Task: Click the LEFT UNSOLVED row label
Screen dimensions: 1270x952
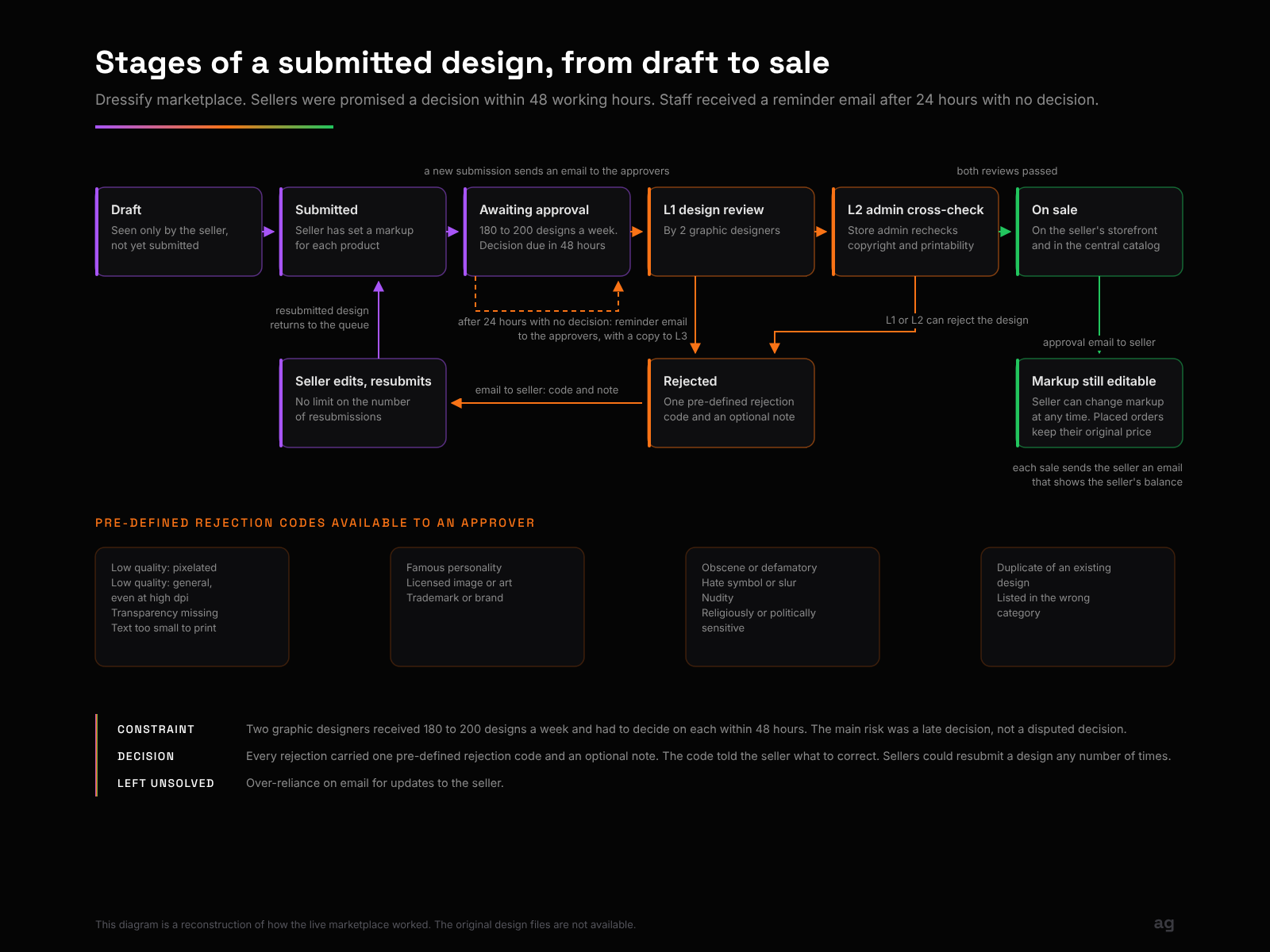Action: [x=166, y=783]
